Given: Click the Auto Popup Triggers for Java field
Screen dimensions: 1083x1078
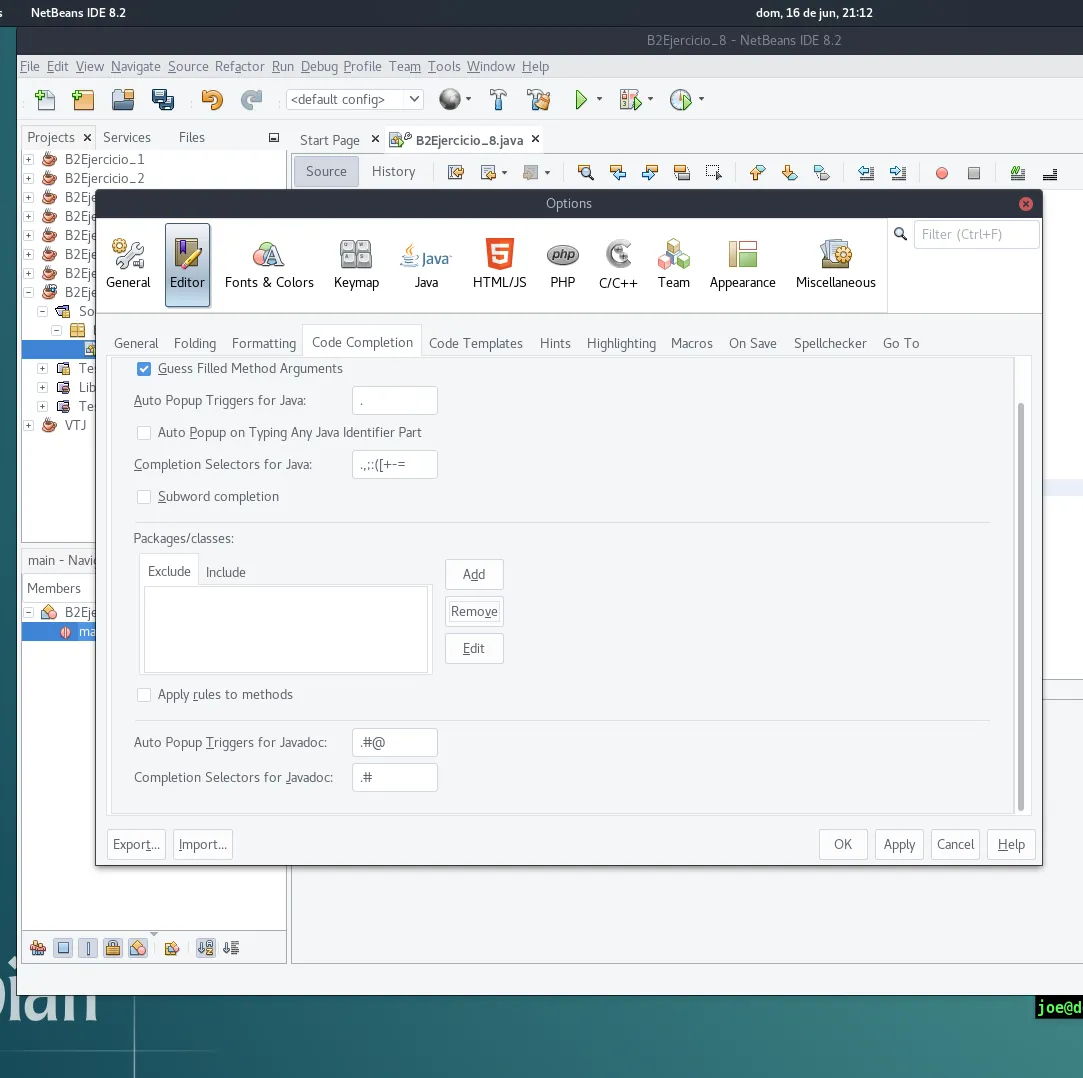Looking at the screenshot, I should coord(394,401).
